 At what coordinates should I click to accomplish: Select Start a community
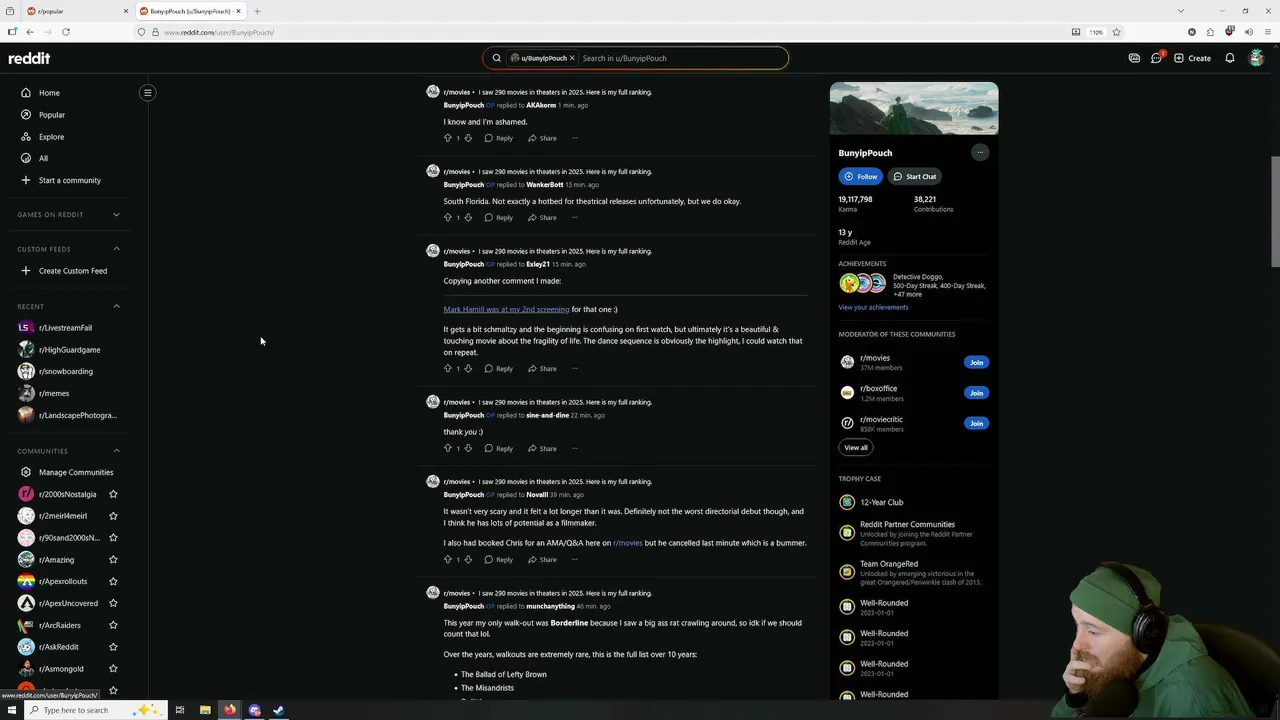click(68, 180)
